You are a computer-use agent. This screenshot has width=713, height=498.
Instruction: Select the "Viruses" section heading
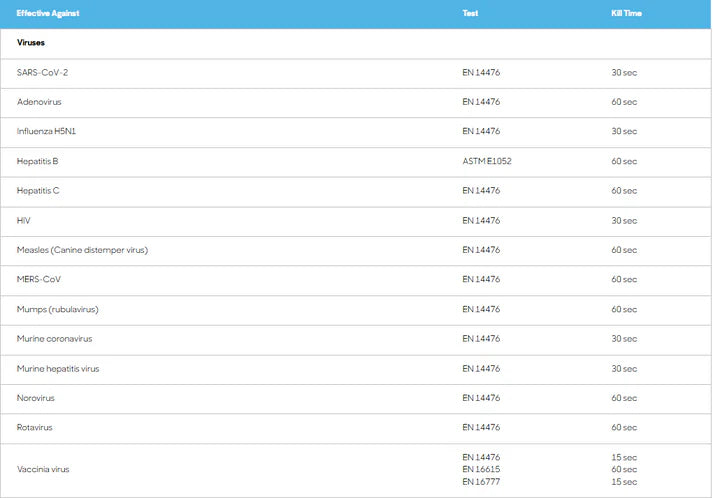coord(31,43)
